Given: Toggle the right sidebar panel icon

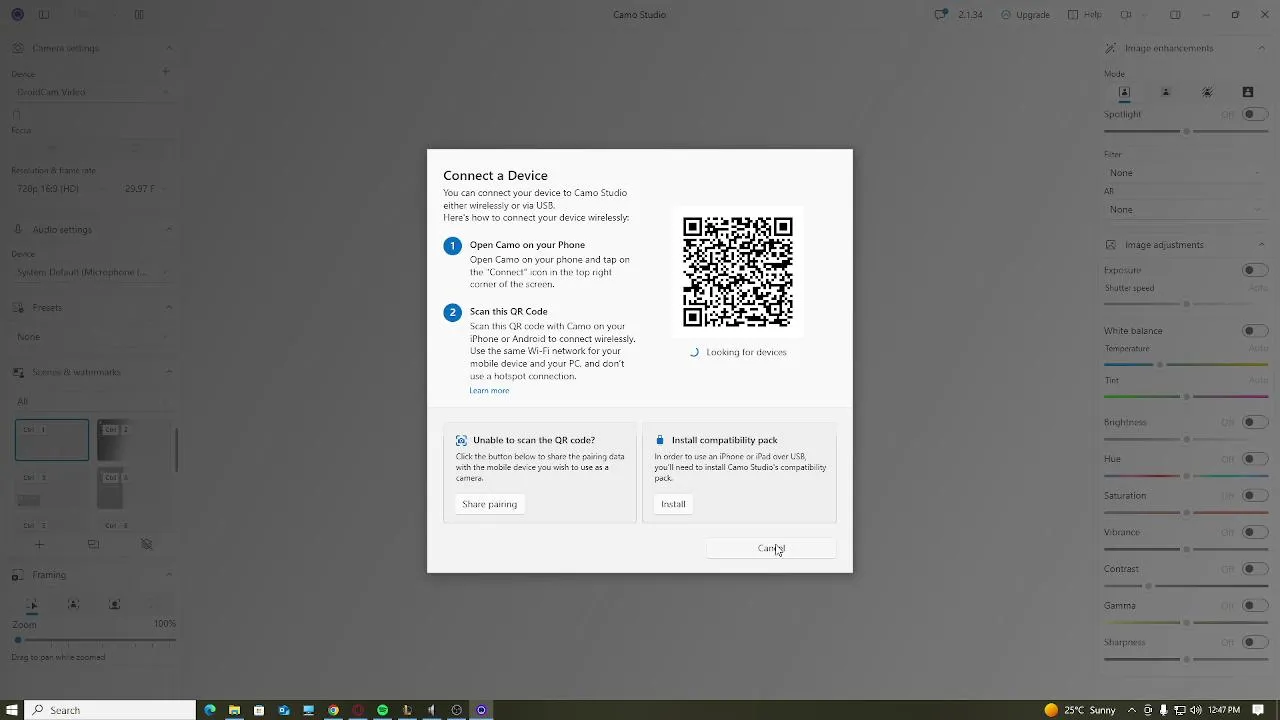Looking at the screenshot, I should [1175, 14].
